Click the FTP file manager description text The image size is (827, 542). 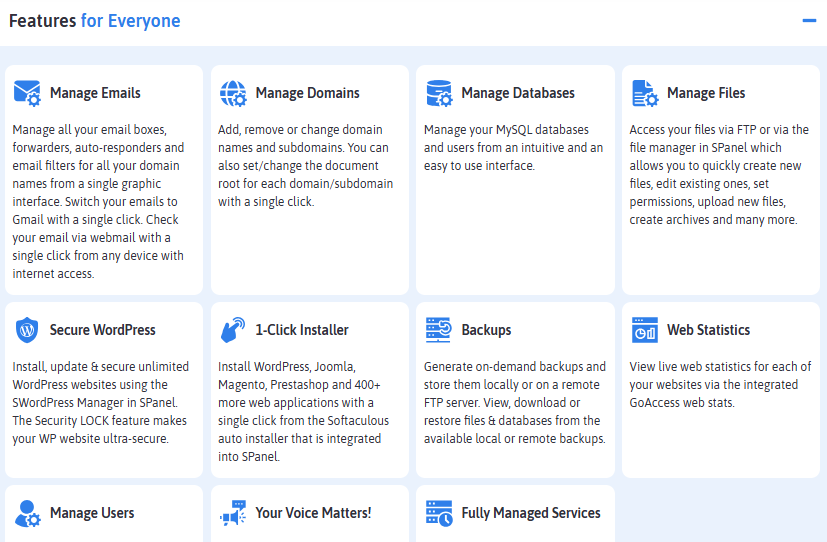[719, 175]
